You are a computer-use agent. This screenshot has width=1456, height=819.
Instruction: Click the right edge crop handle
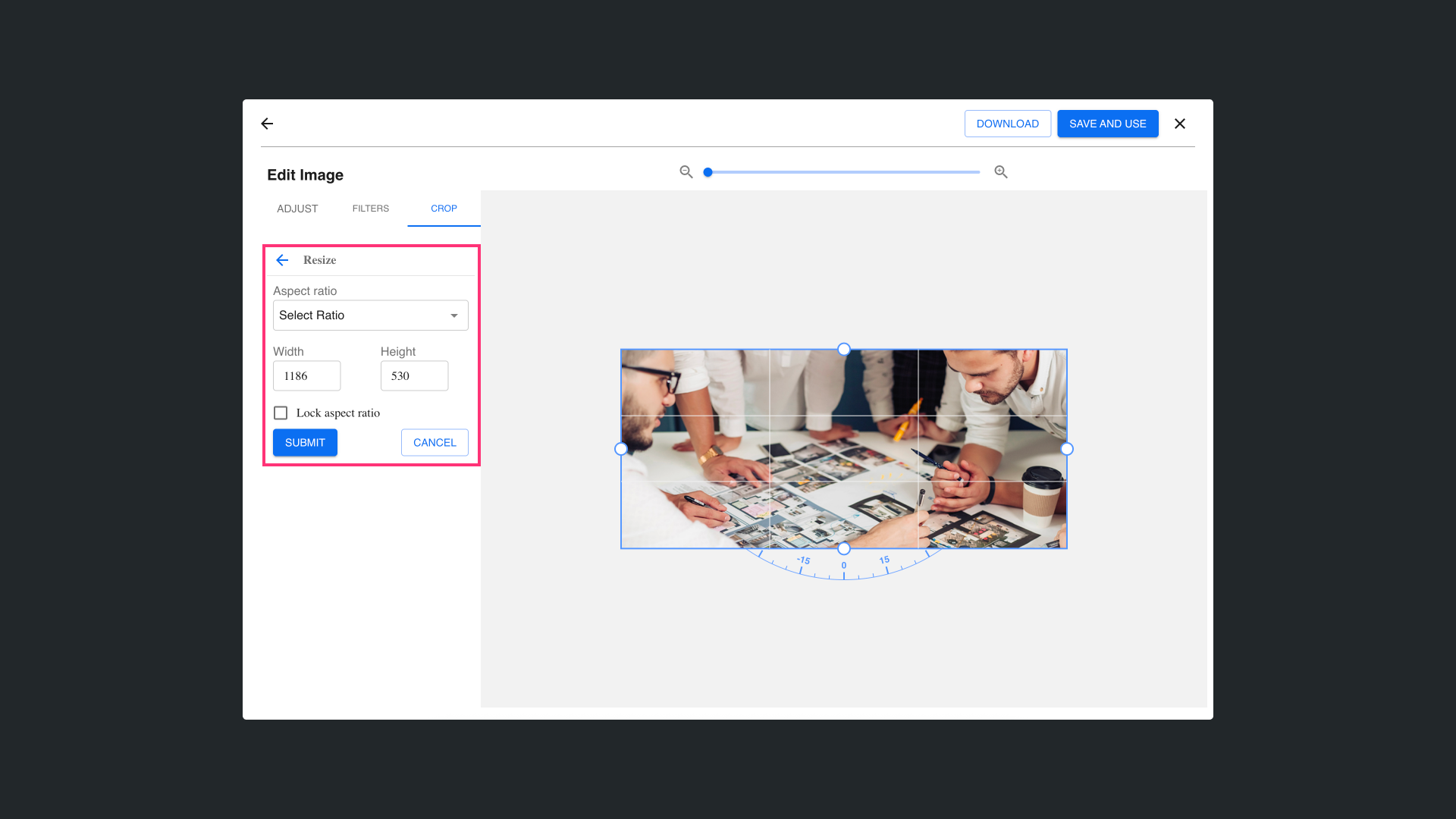pyautogui.click(x=1067, y=449)
